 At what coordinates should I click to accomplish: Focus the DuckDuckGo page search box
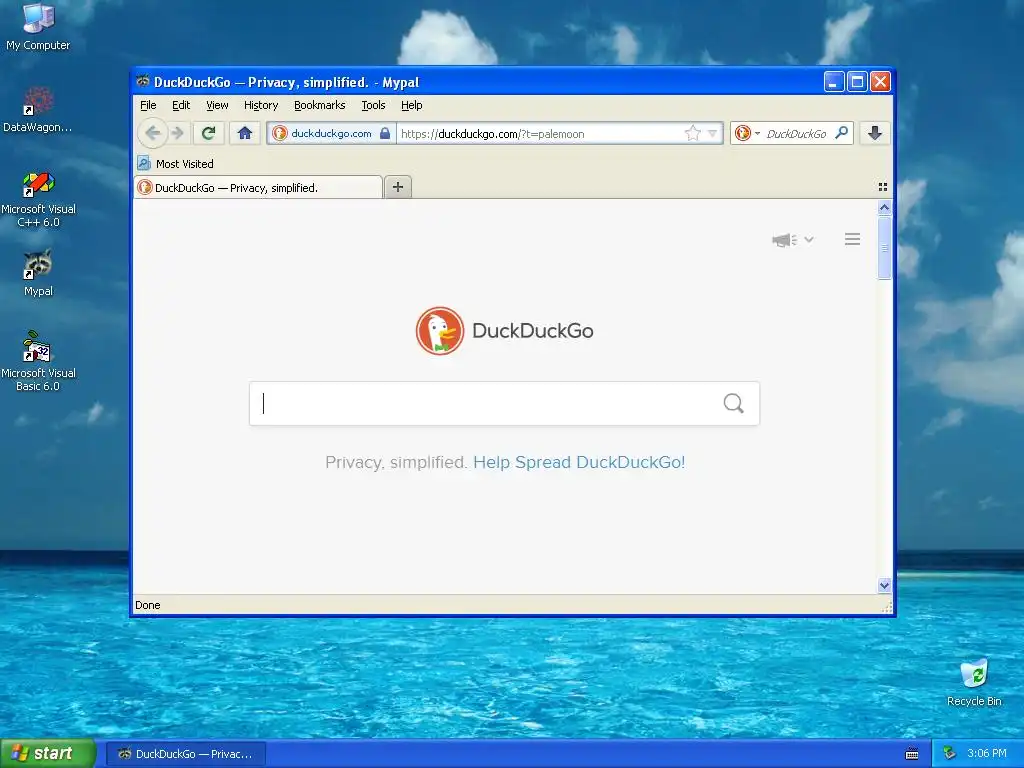coord(504,404)
